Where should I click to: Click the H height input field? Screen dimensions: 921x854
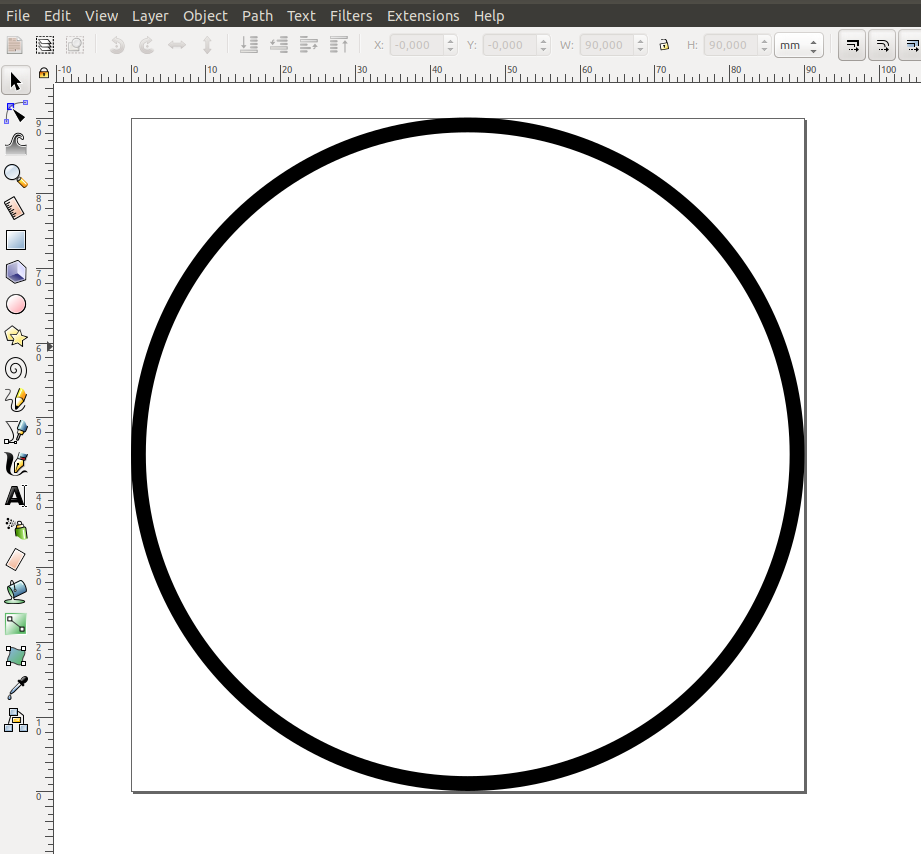click(731, 45)
